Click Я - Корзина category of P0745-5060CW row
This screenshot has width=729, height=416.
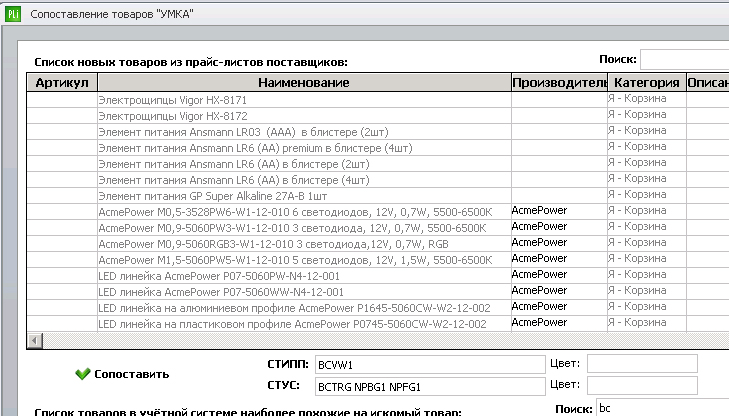click(x=647, y=323)
